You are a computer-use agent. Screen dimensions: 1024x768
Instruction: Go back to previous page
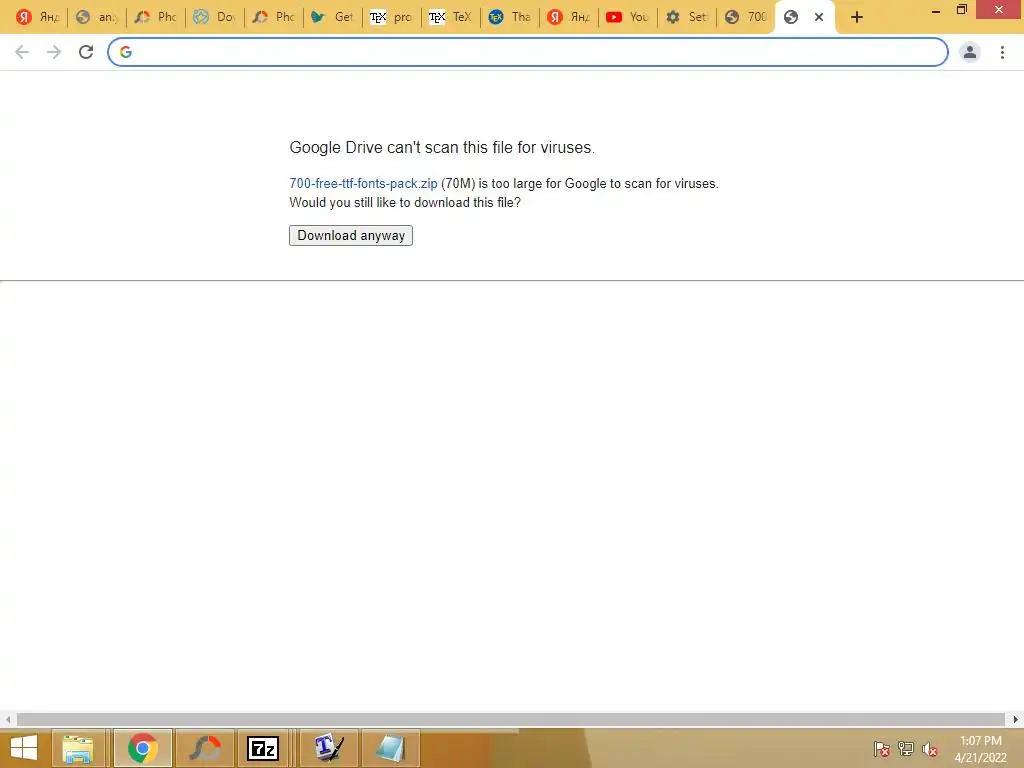22,52
